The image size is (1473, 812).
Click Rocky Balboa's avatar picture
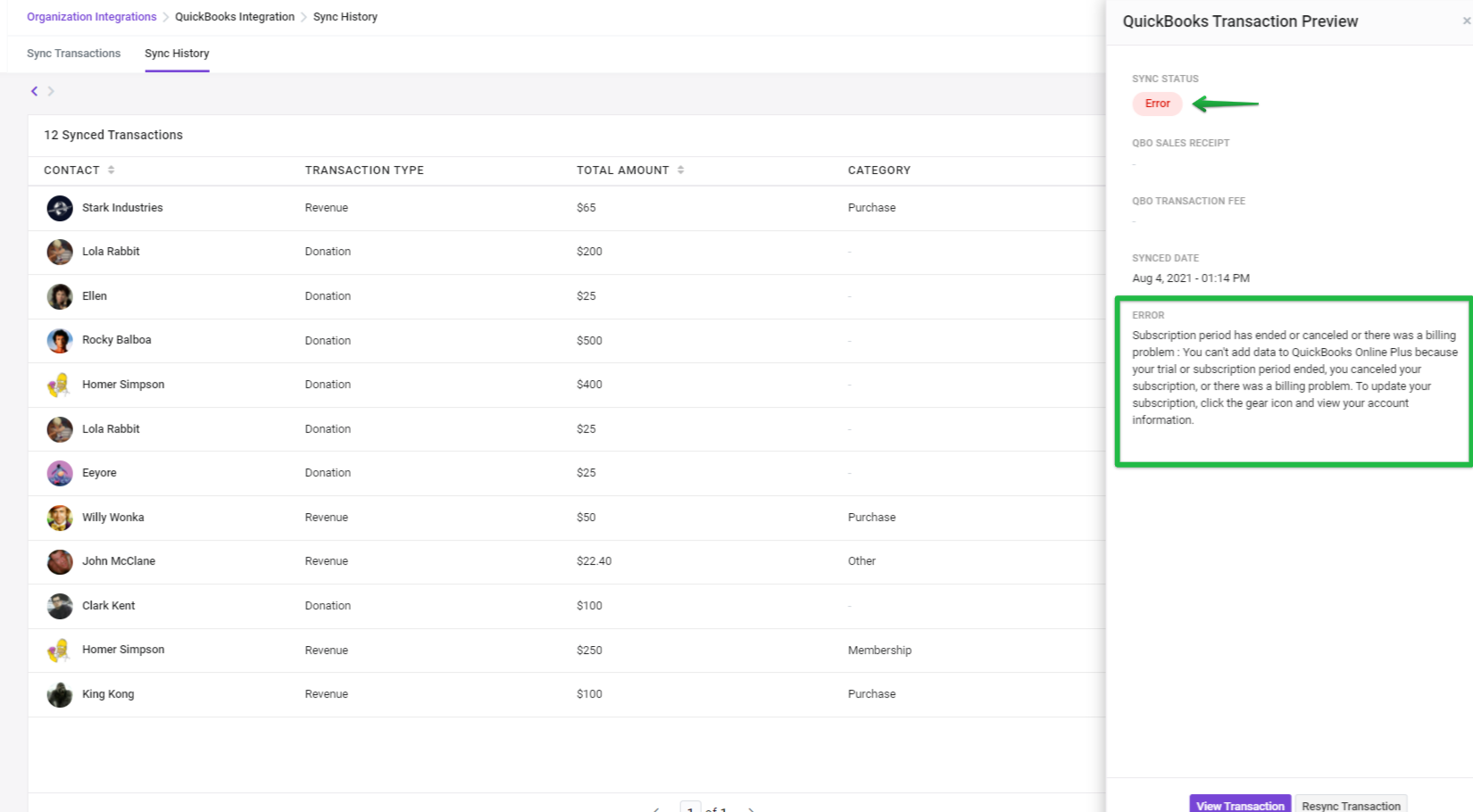pyautogui.click(x=60, y=340)
